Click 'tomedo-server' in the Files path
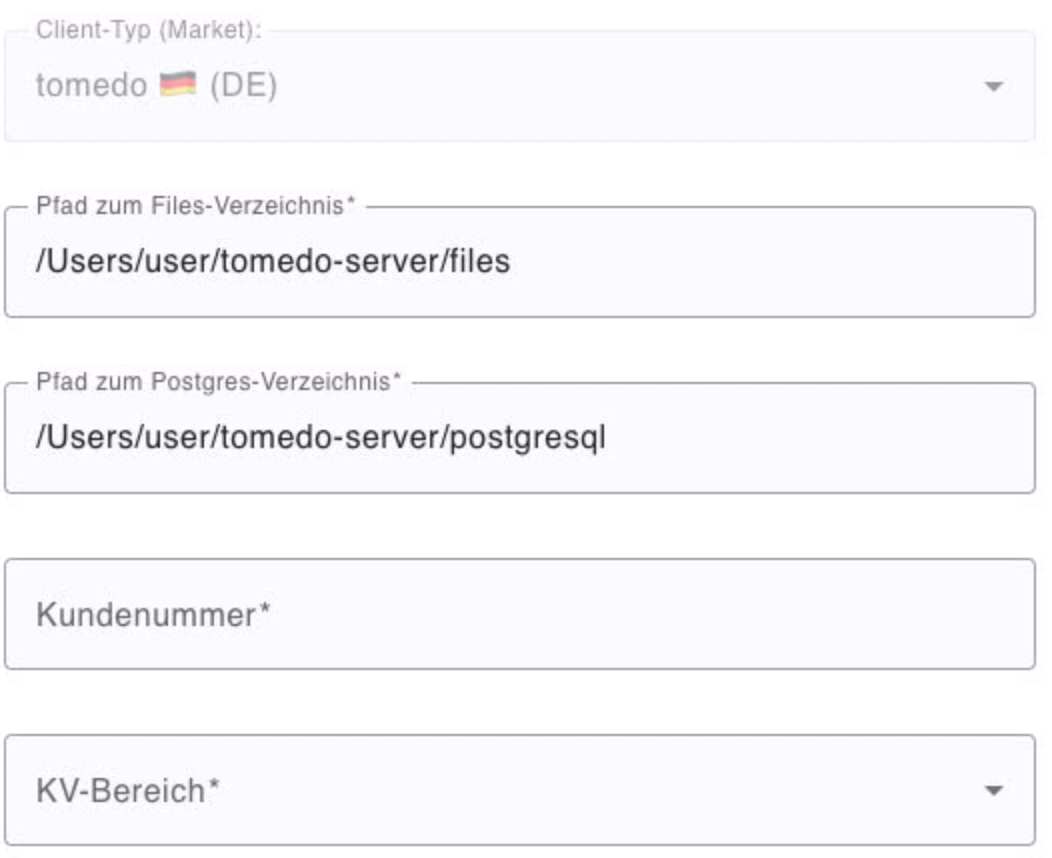 [x=329, y=261]
